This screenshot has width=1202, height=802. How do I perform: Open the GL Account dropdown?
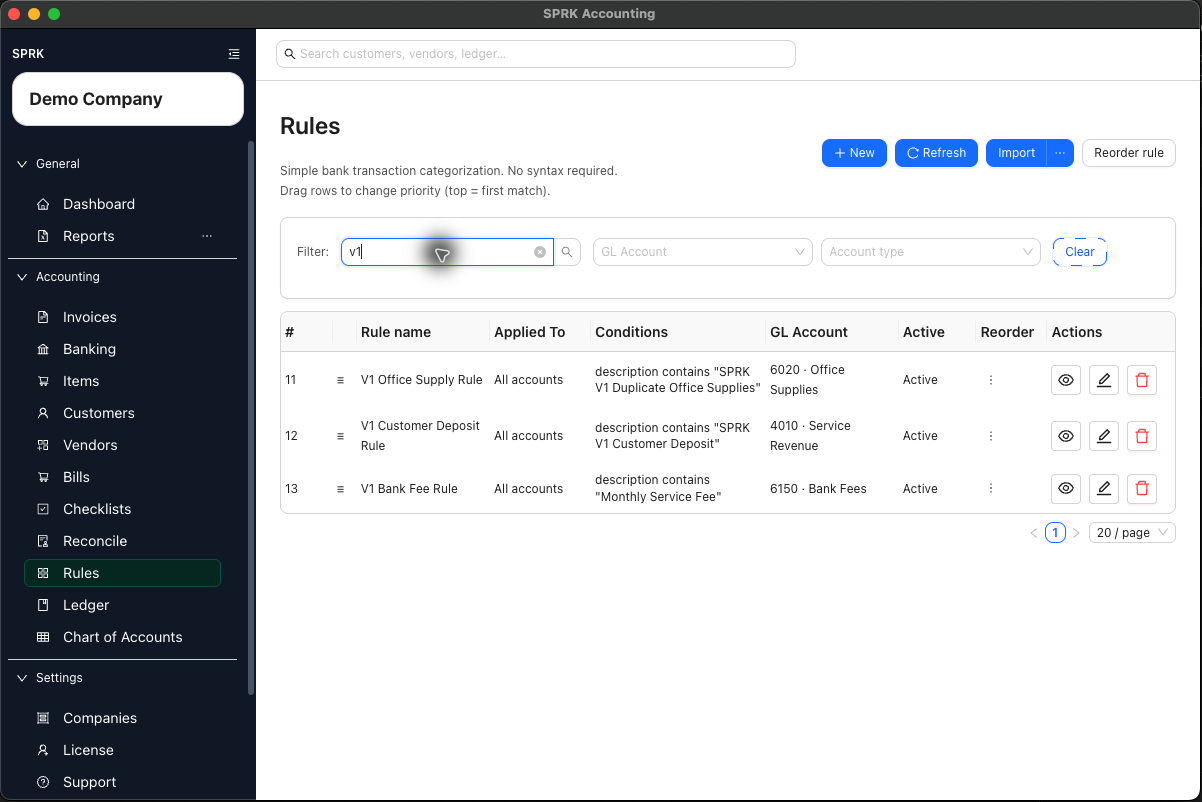click(x=702, y=252)
